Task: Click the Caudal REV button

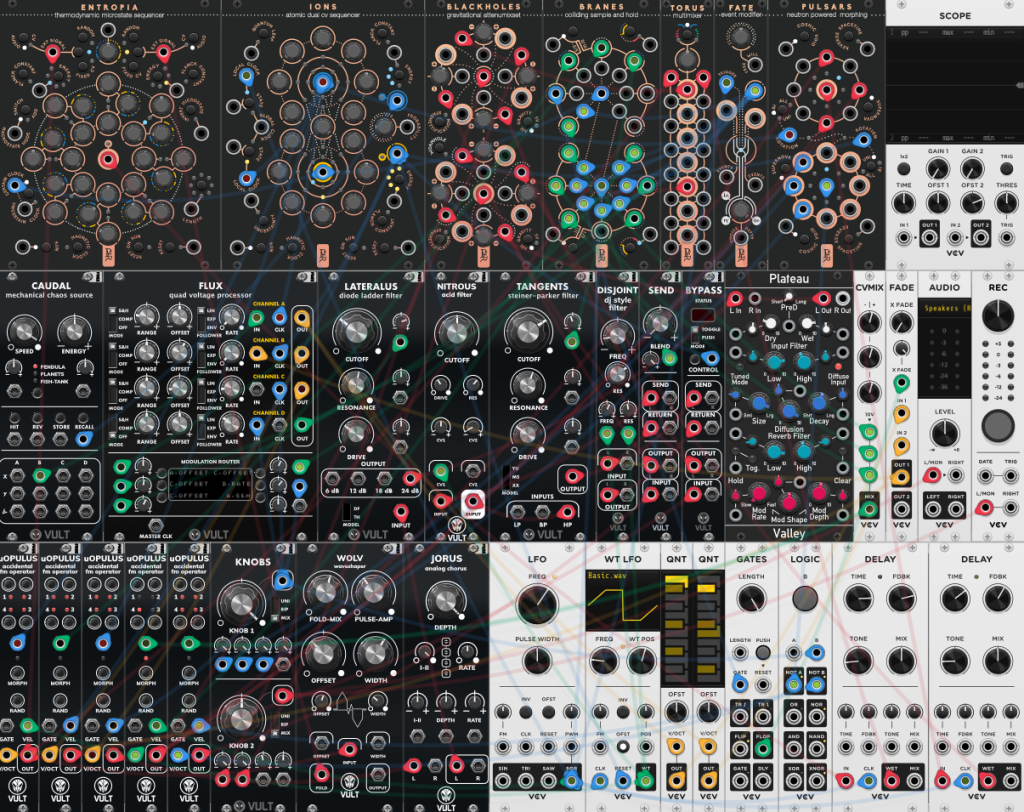Action: [x=37, y=418]
